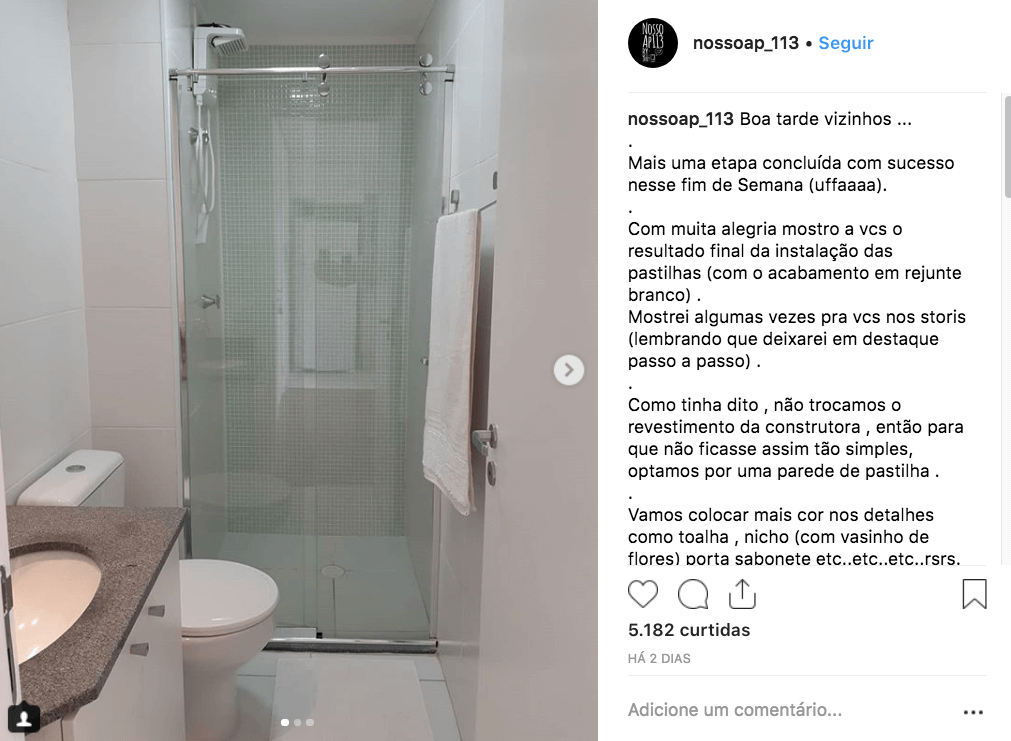1011x741 pixels.
Task: Click the bathroom shower photo
Action: [x=299, y=370]
